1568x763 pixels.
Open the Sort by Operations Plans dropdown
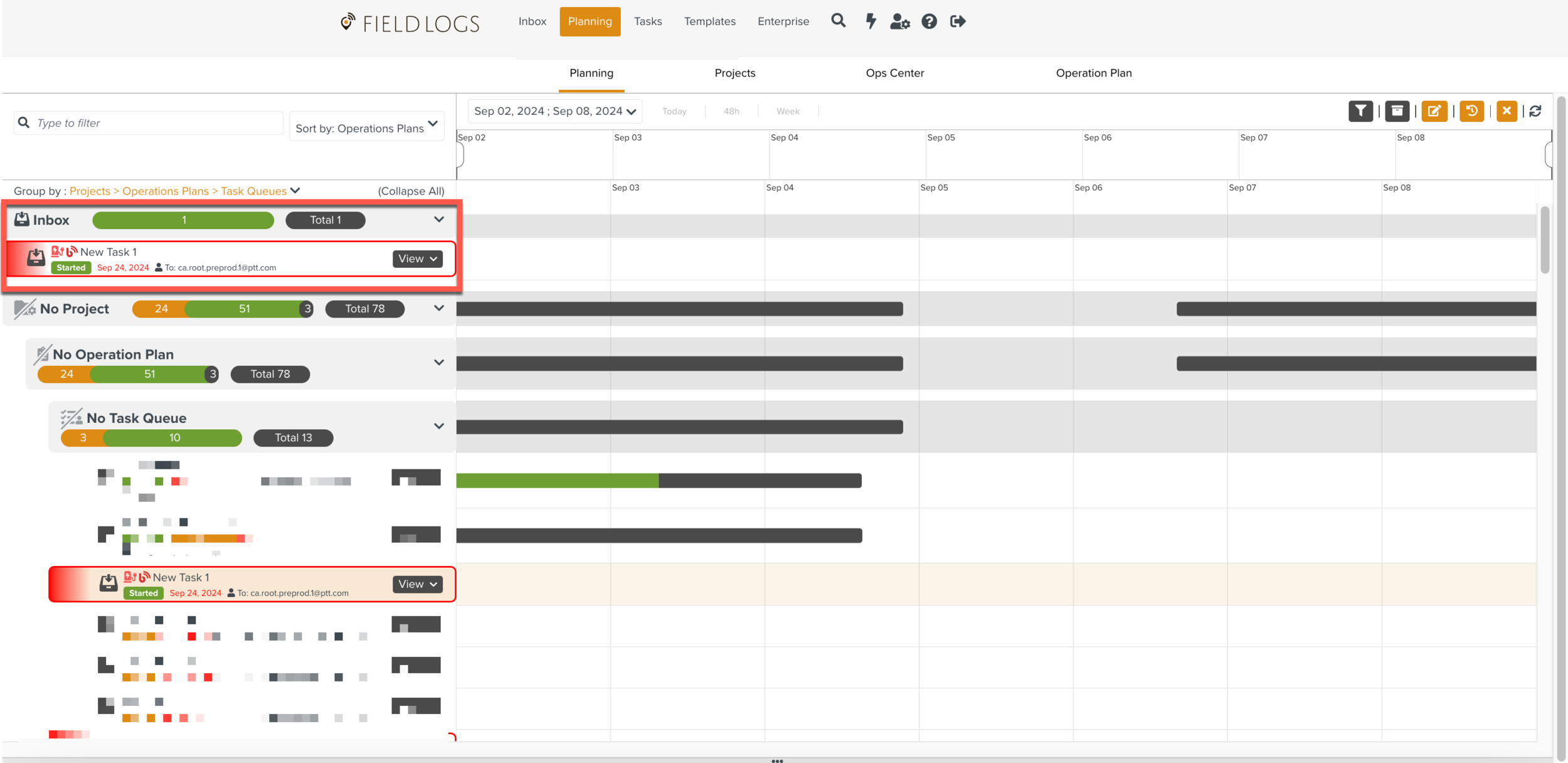coord(367,127)
